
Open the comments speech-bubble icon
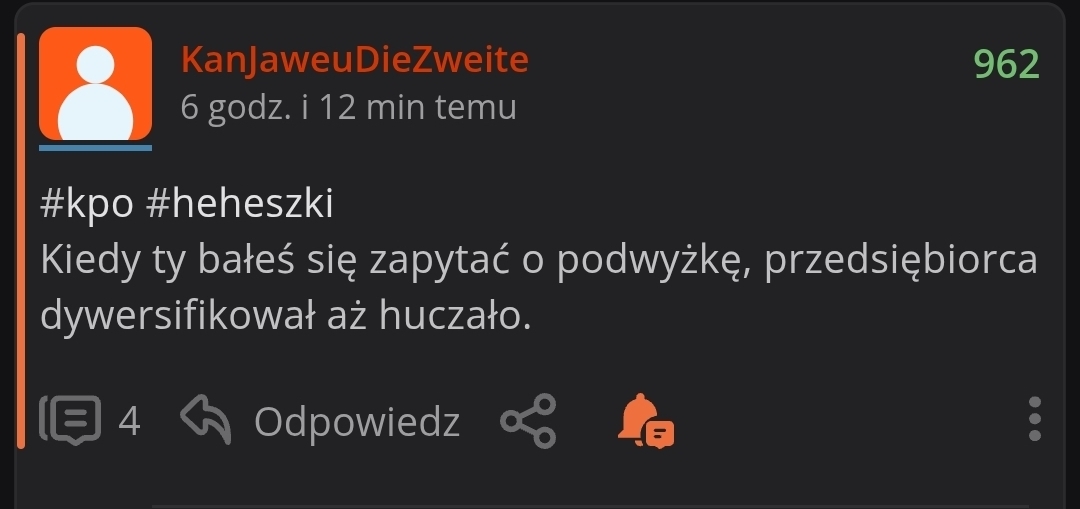tap(70, 419)
